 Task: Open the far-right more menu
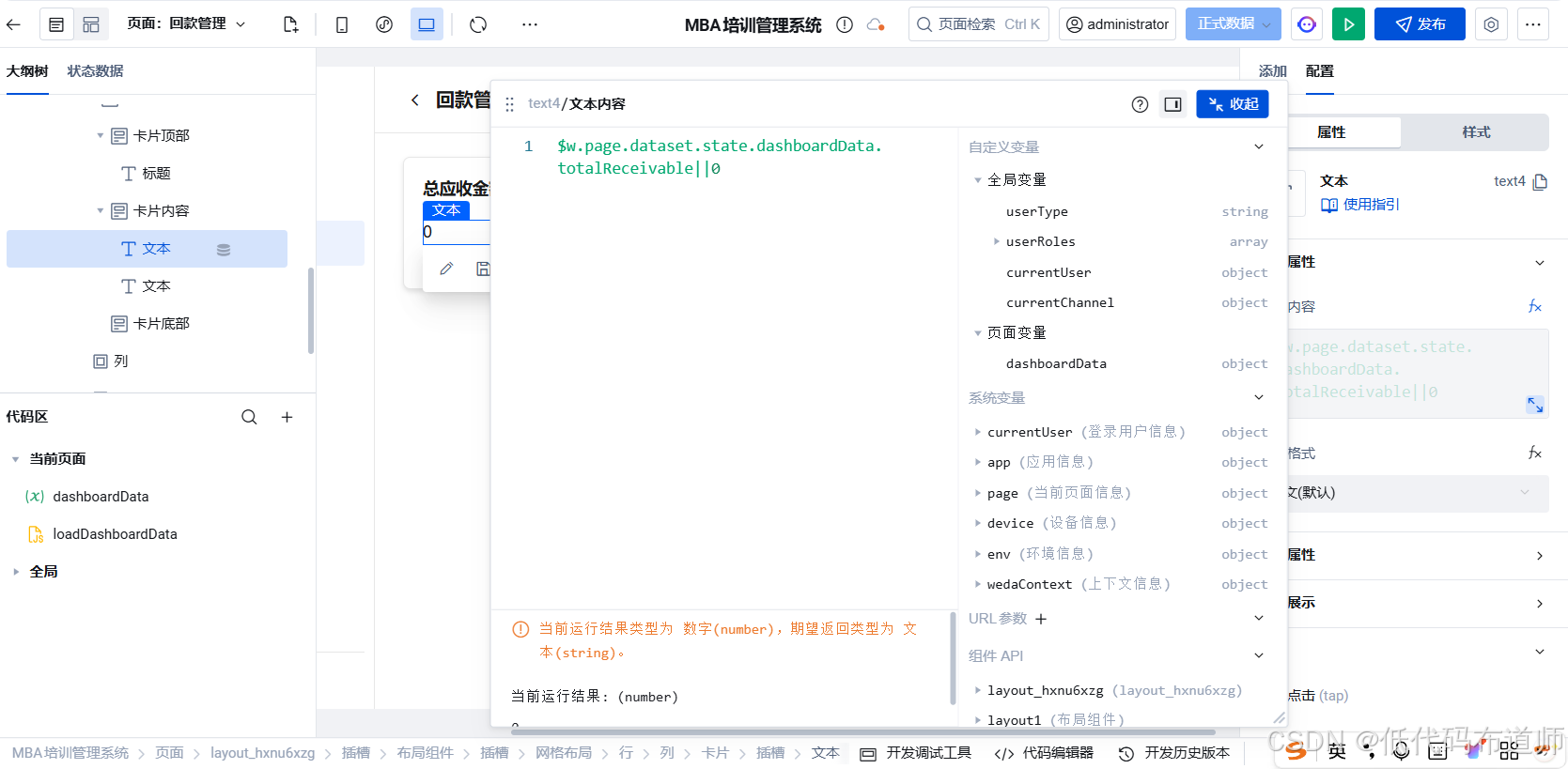coord(1533,24)
